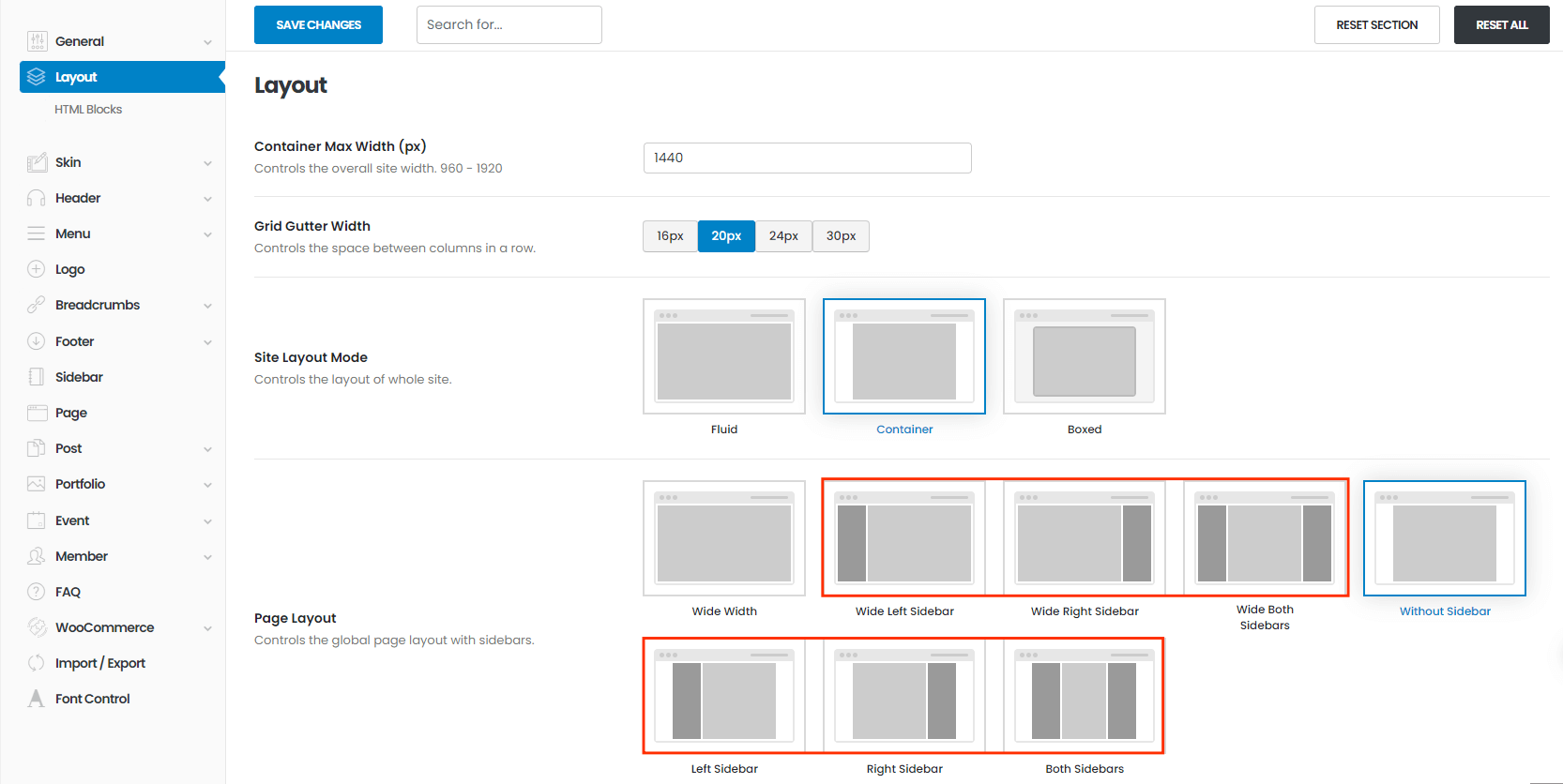Expand the Portfolio menu chevron

click(x=207, y=485)
